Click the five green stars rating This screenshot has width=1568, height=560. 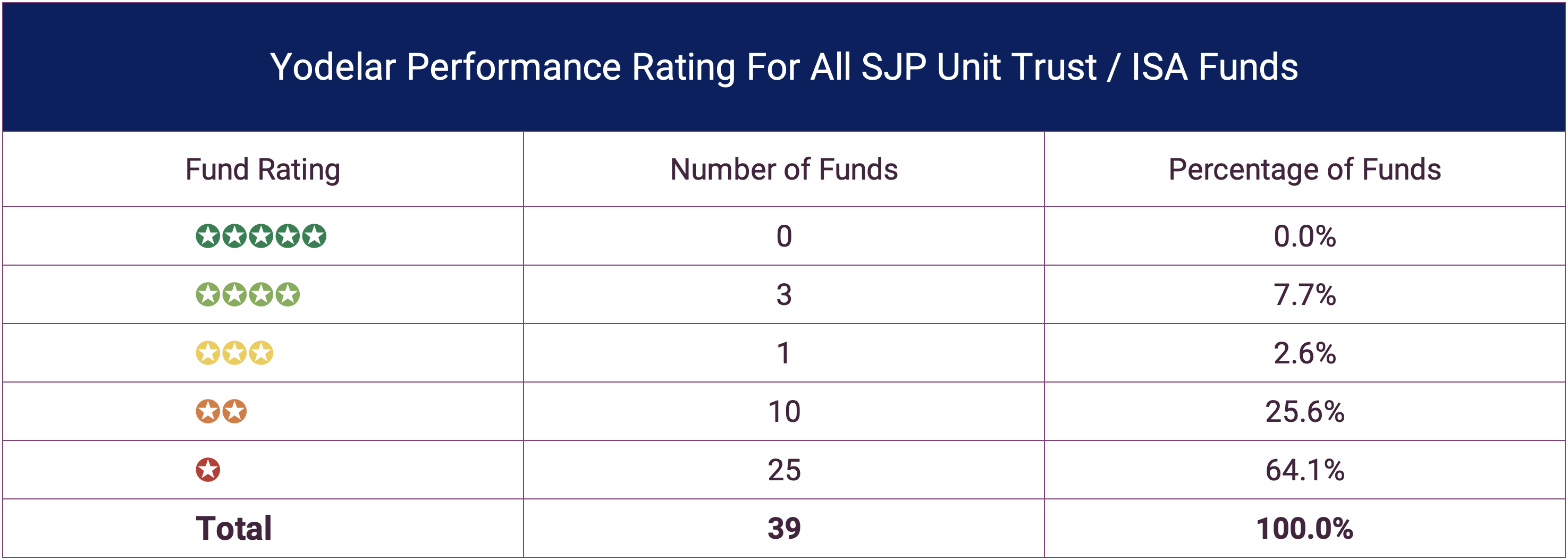[x=260, y=236]
